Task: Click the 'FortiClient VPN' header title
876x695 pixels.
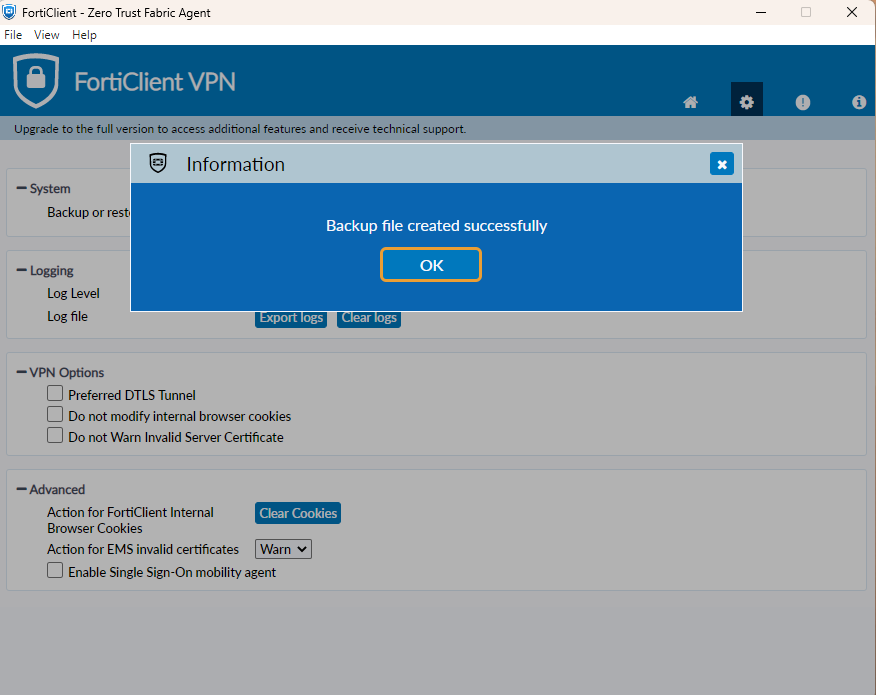Action: tap(155, 82)
